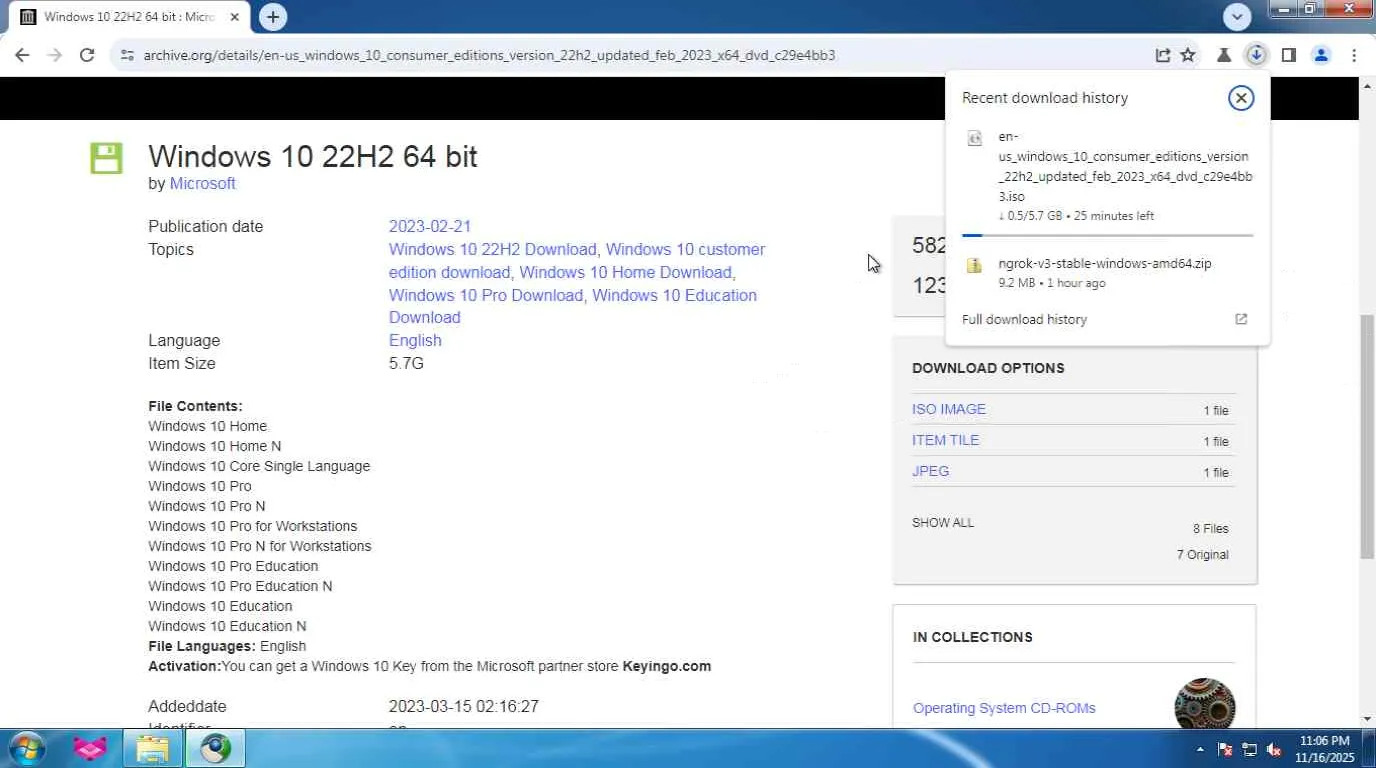This screenshot has width=1376, height=768.
Task: Open the profile avatar menu
Action: pyautogui.click(x=1321, y=55)
